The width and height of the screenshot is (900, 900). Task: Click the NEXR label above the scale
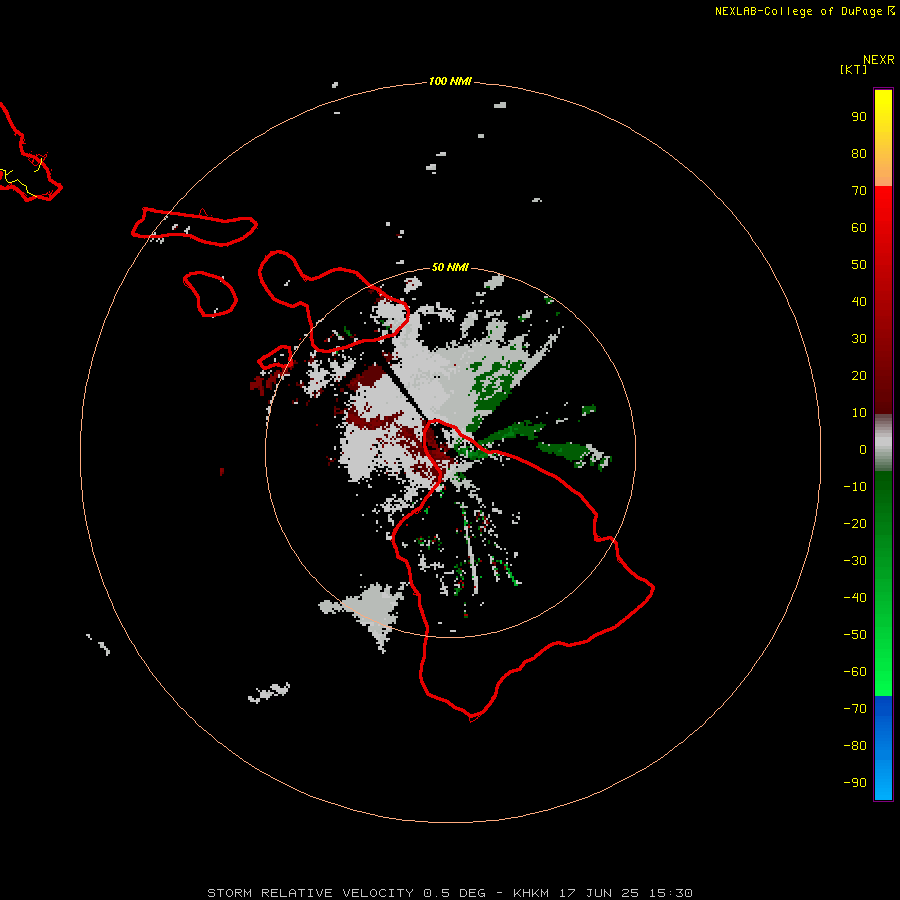[878, 60]
